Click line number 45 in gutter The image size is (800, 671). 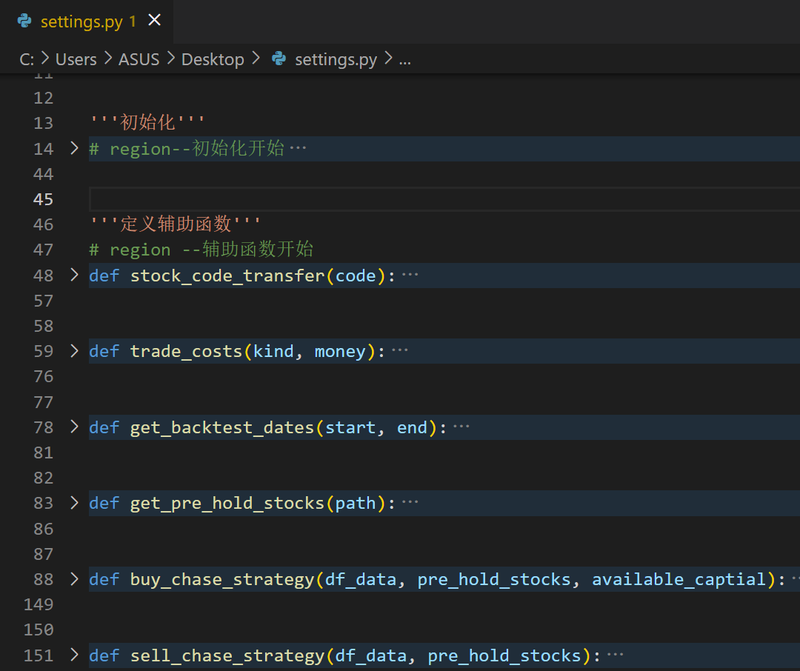click(x=43, y=199)
